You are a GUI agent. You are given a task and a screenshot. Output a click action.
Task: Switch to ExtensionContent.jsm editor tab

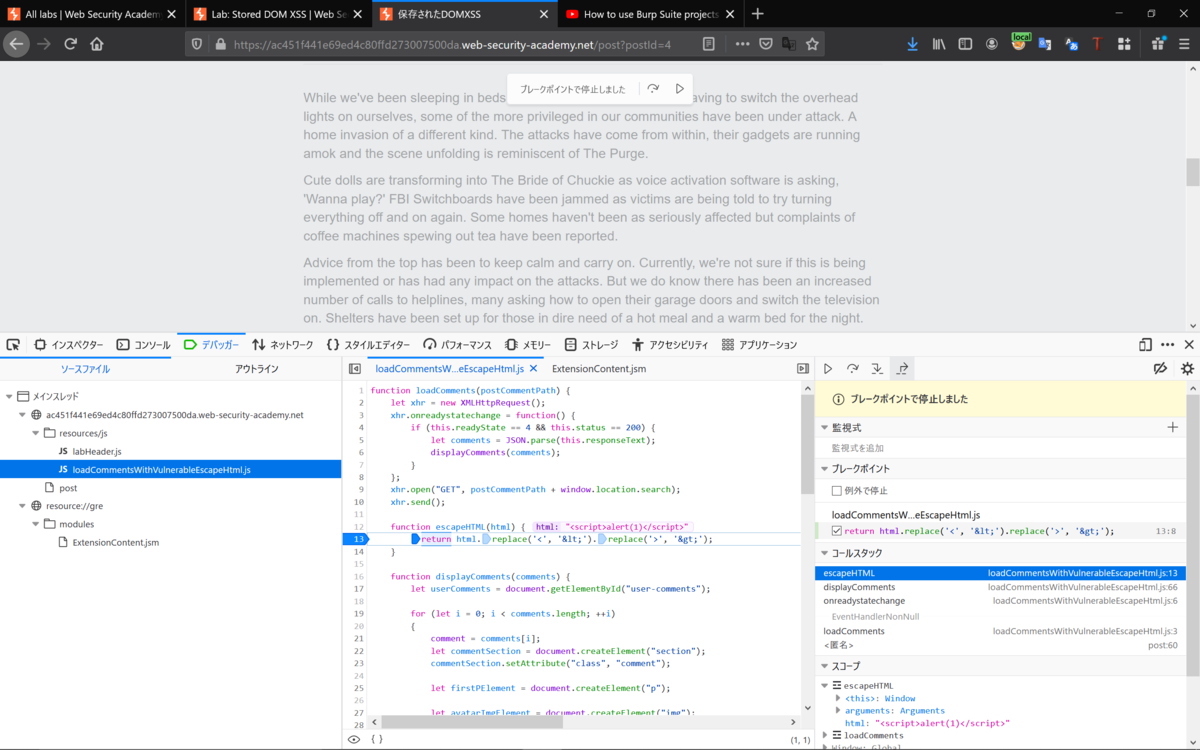(599, 369)
